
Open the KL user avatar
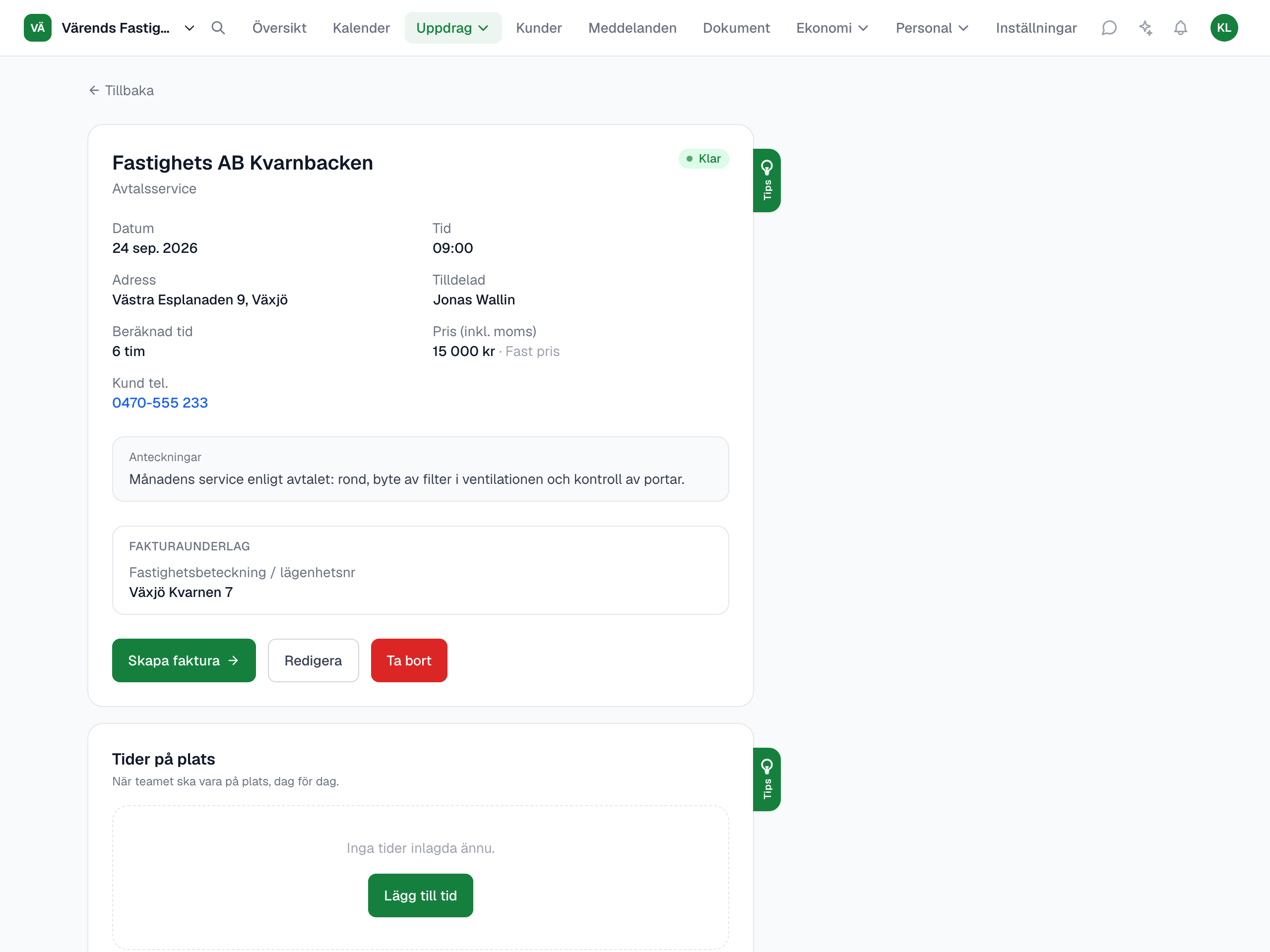tap(1224, 28)
